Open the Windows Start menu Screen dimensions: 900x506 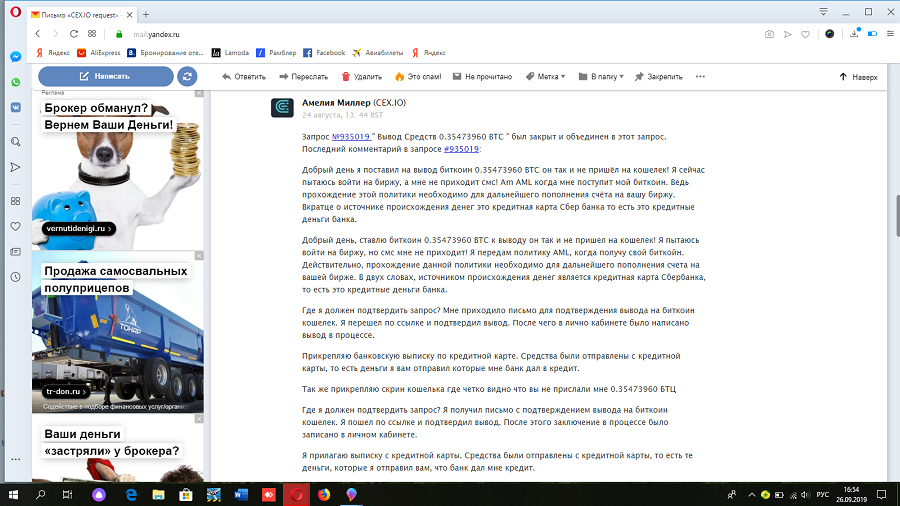[x=13, y=495]
